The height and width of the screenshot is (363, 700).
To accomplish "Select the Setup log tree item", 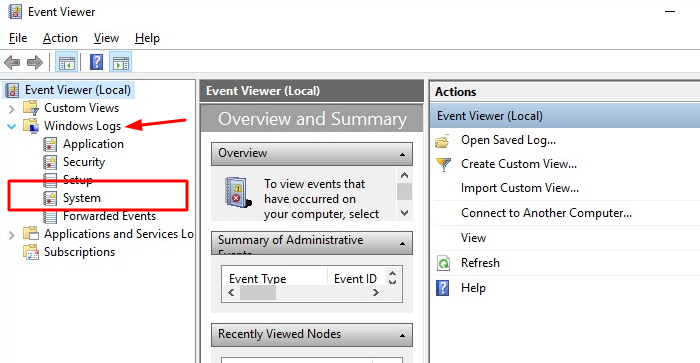I will coord(78,180).
